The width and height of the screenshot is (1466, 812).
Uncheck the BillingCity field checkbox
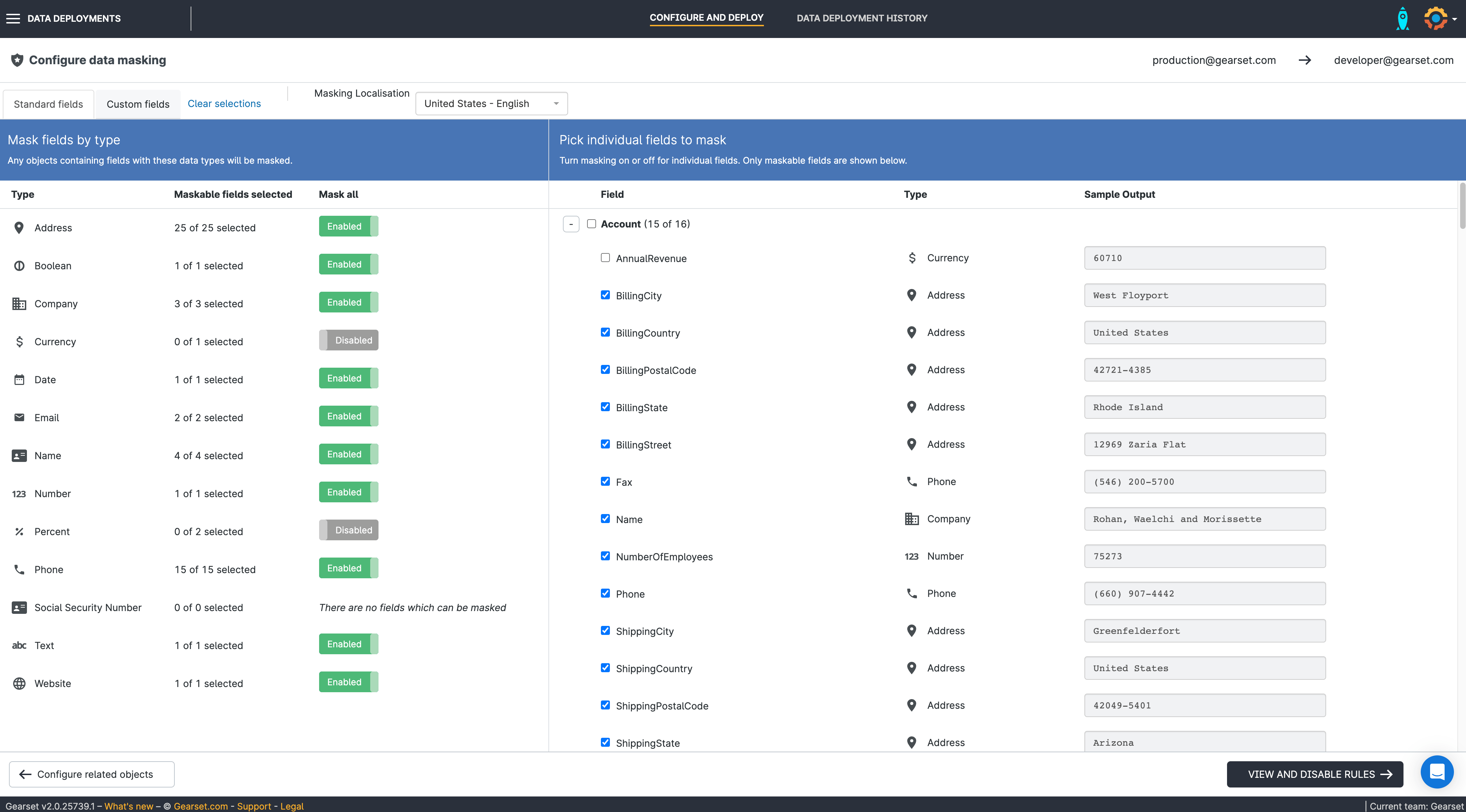tap(605, 295)
